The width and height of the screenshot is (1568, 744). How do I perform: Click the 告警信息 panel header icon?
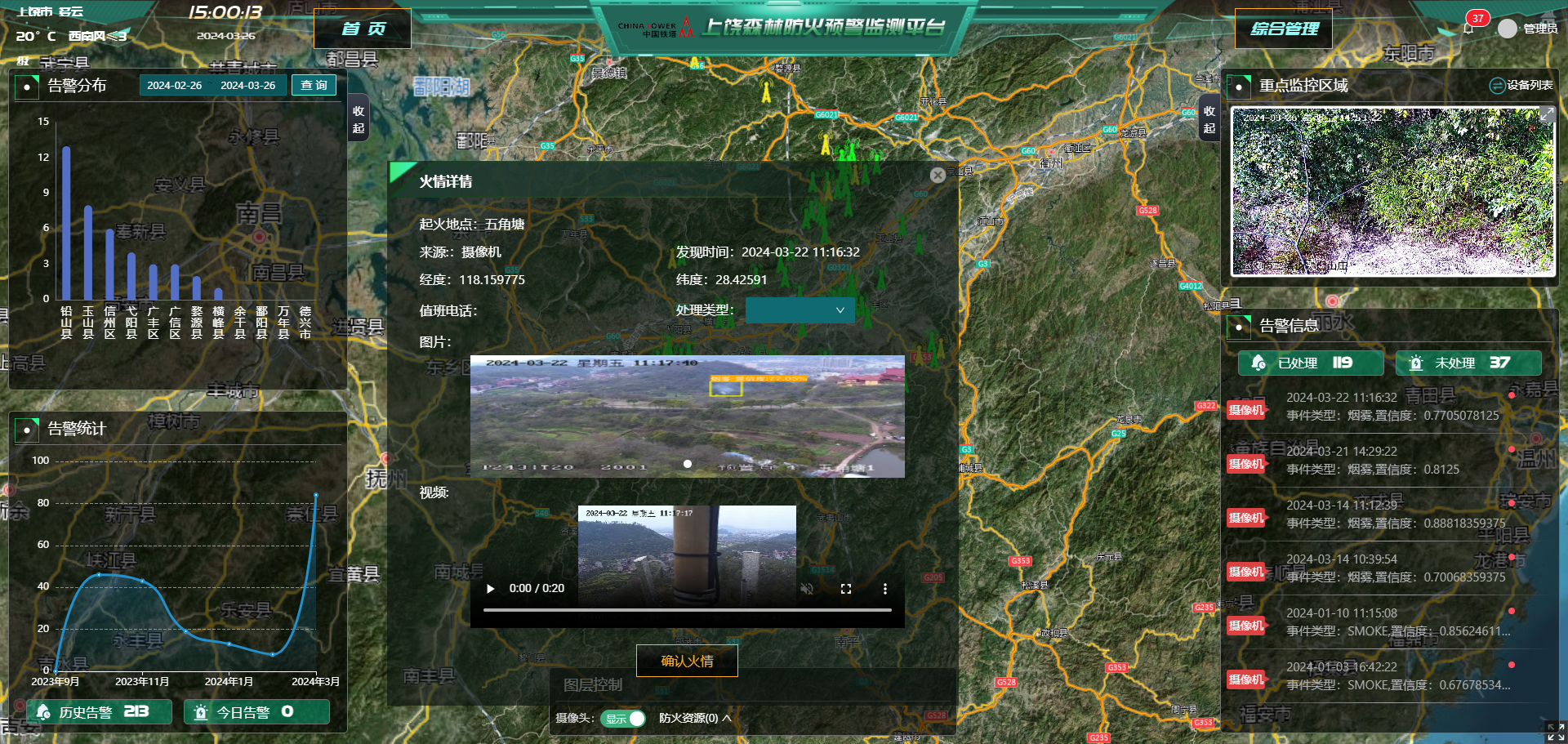pyautogui.click(x=1239, y=327)
